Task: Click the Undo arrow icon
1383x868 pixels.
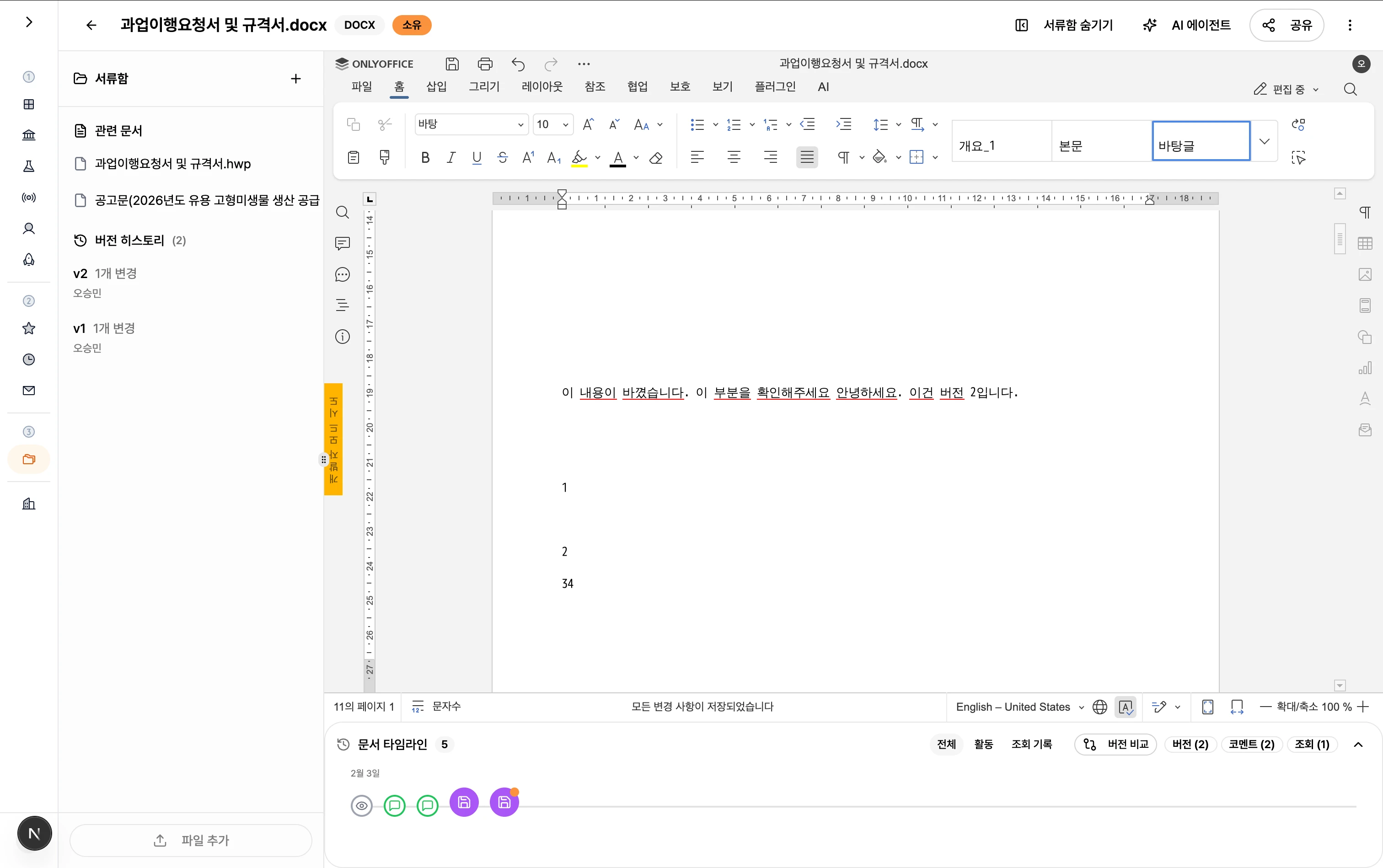Action: point(518,64)
